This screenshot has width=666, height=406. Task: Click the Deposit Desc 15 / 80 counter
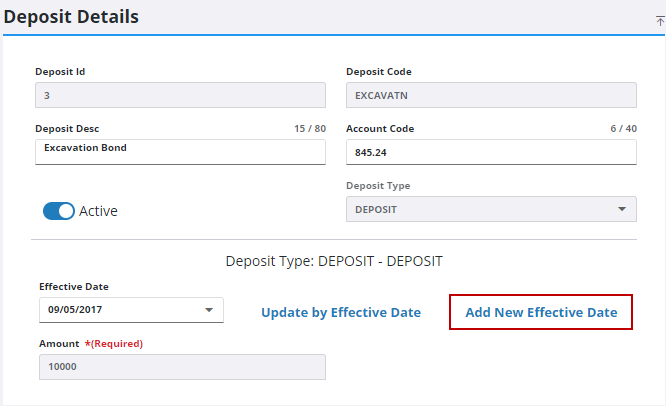[308, 129]
